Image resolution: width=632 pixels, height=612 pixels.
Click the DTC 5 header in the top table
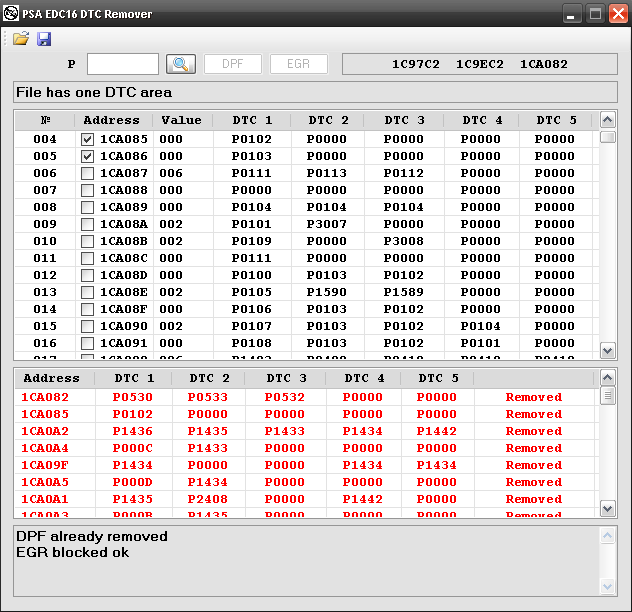click(556, 120)
